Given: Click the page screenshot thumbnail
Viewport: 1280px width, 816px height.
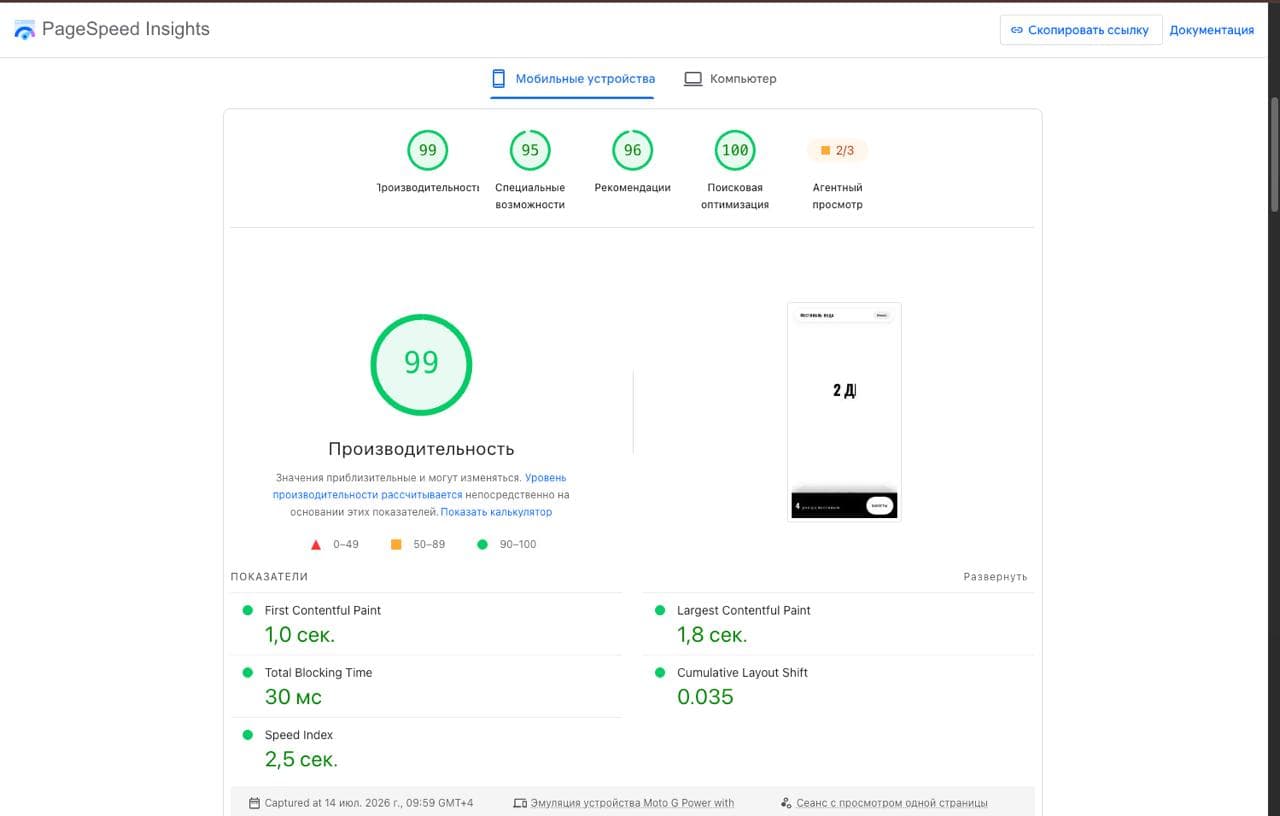Looking at the screenshot, I should coord(844,412).
